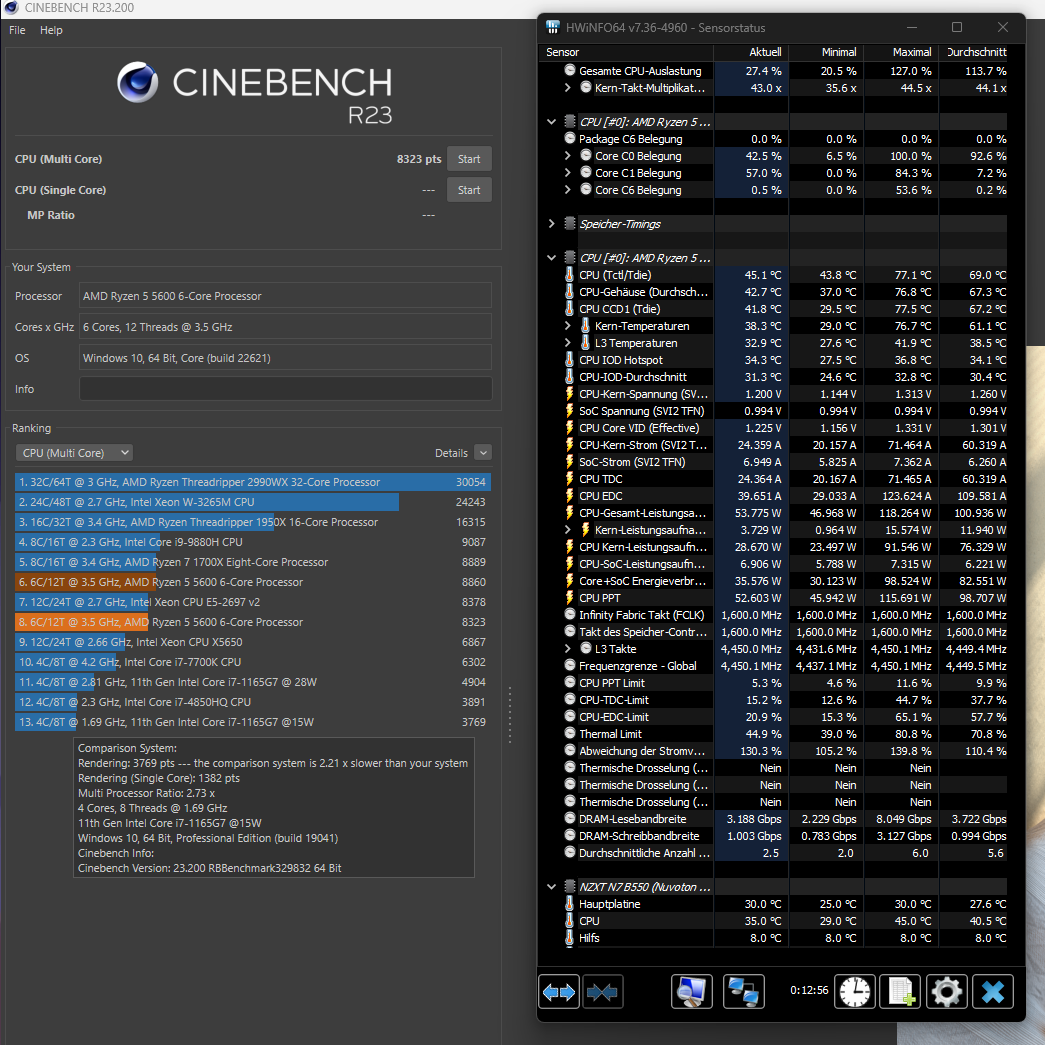The height and width of the screenshot is (1045, 1045).
Task: Open the HWiNFO remote network computers icon
Action: pos(743,992)
